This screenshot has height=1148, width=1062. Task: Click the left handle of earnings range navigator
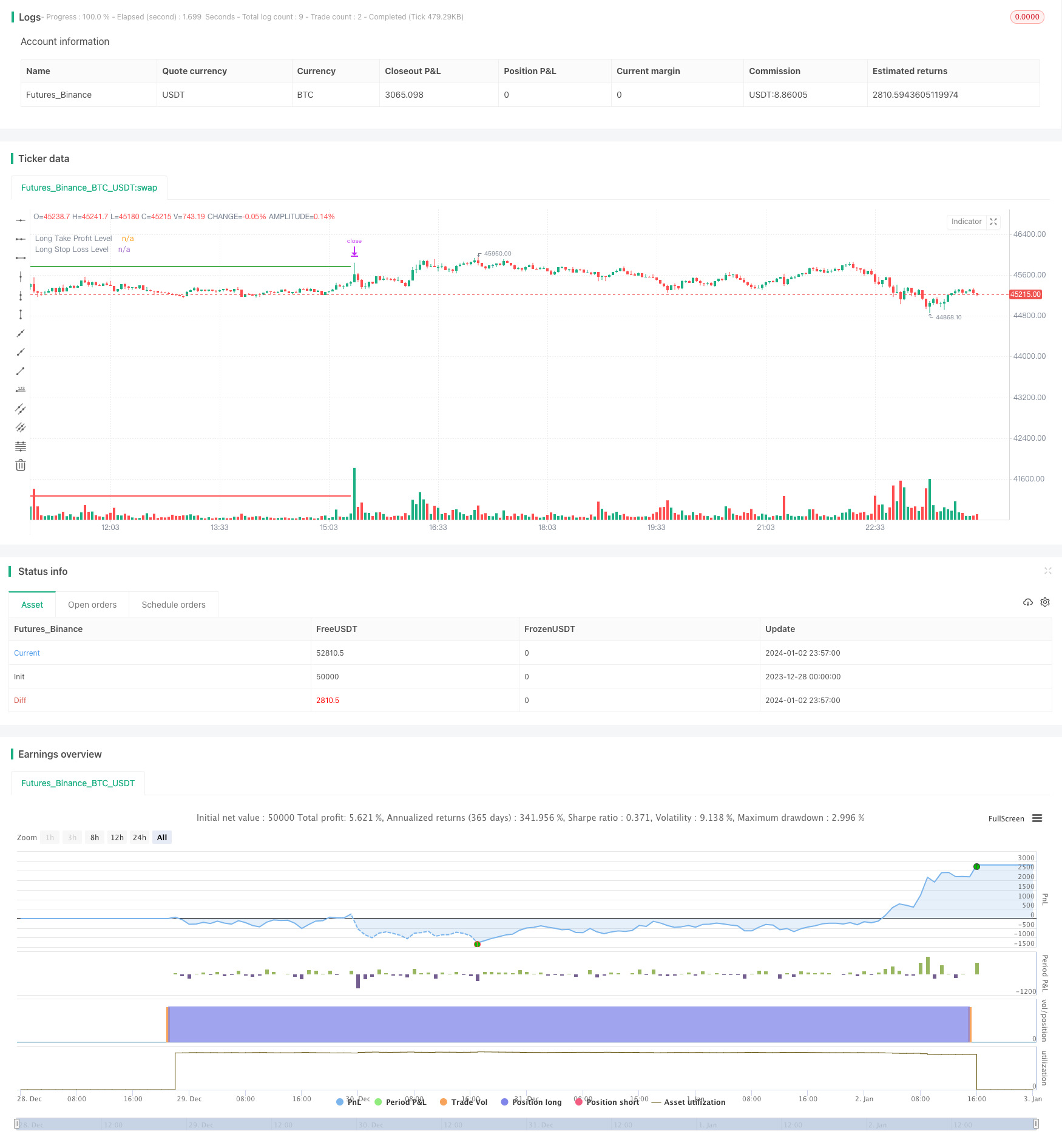(17, 1124)
